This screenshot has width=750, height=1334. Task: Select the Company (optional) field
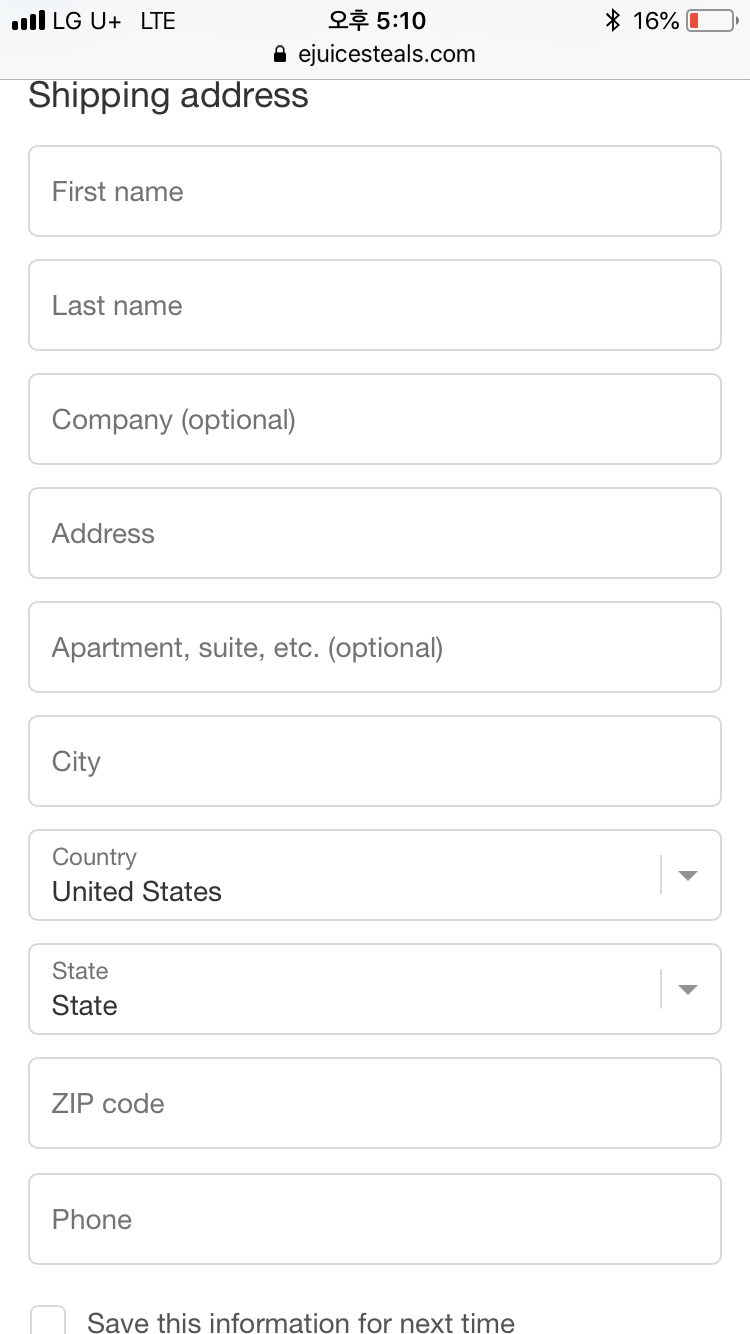[375, 419]
